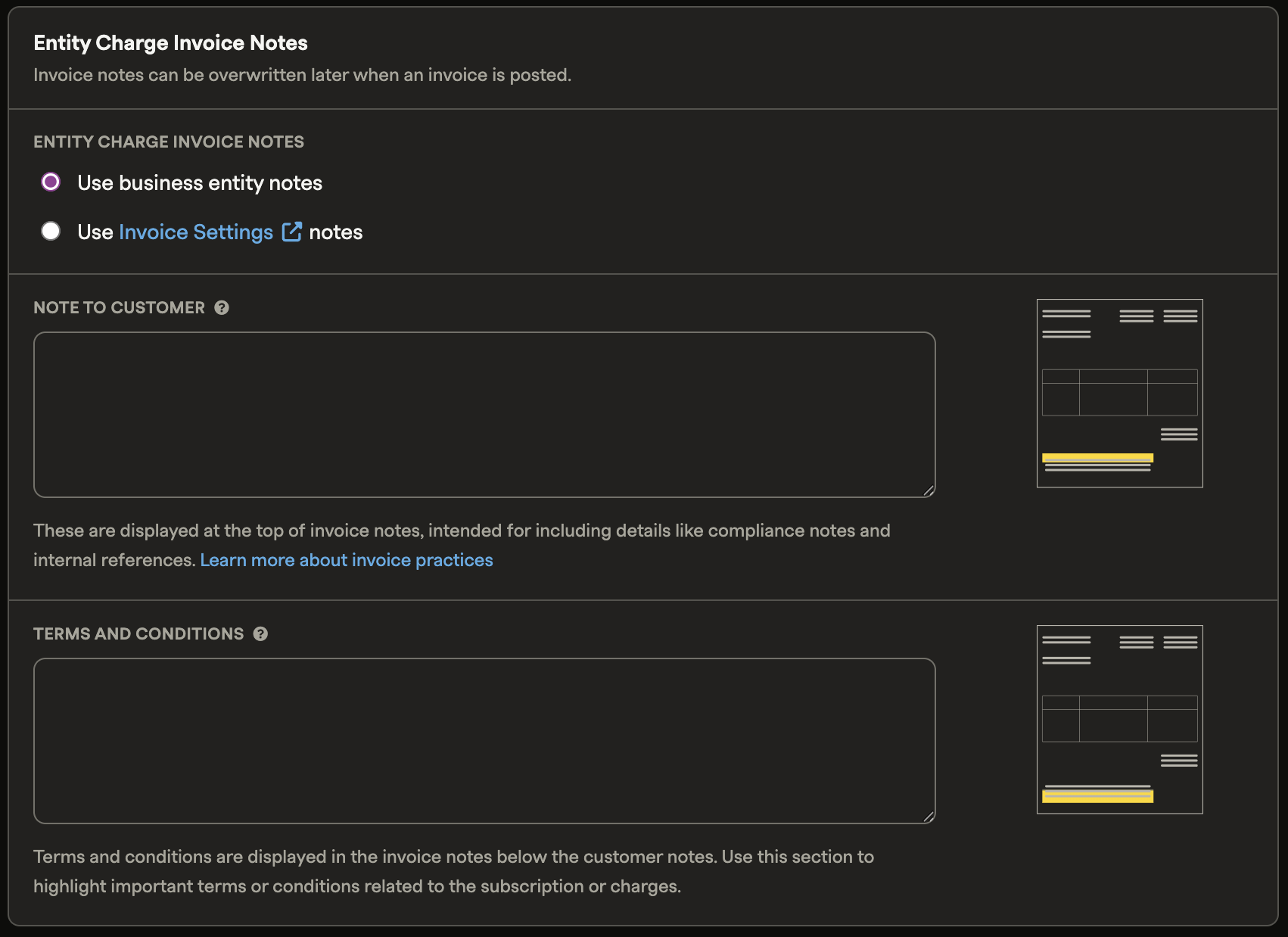The width and height of the screenshot is (1288, 937).
Task: Select the Use business entity notes radio
Action: [x=51, y=182]
